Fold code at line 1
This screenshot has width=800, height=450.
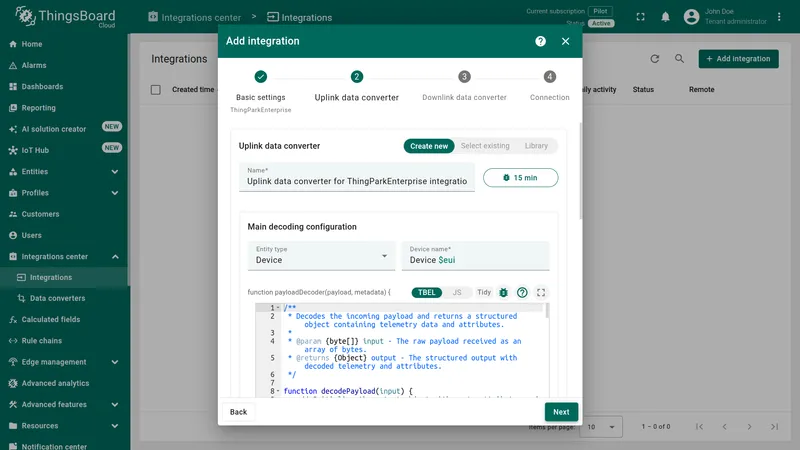(x=278, y=308)
